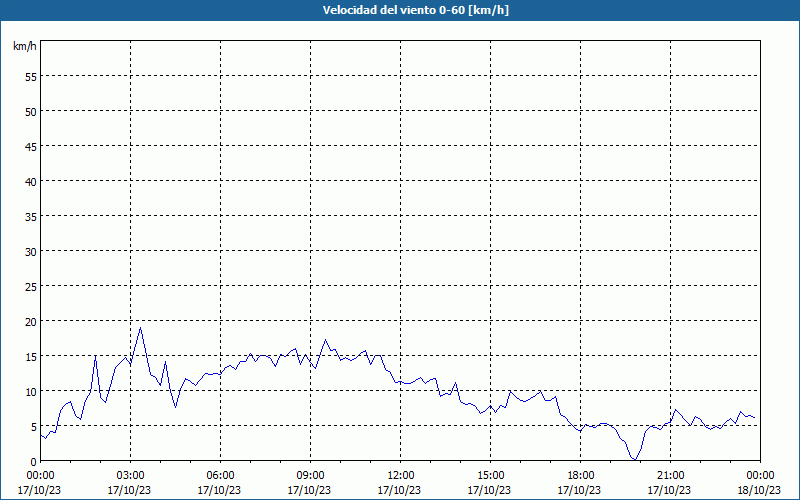800x500 pixels.
Task: Click the "17/10/23" date under 06:00
Action: (x=219, y=490)
